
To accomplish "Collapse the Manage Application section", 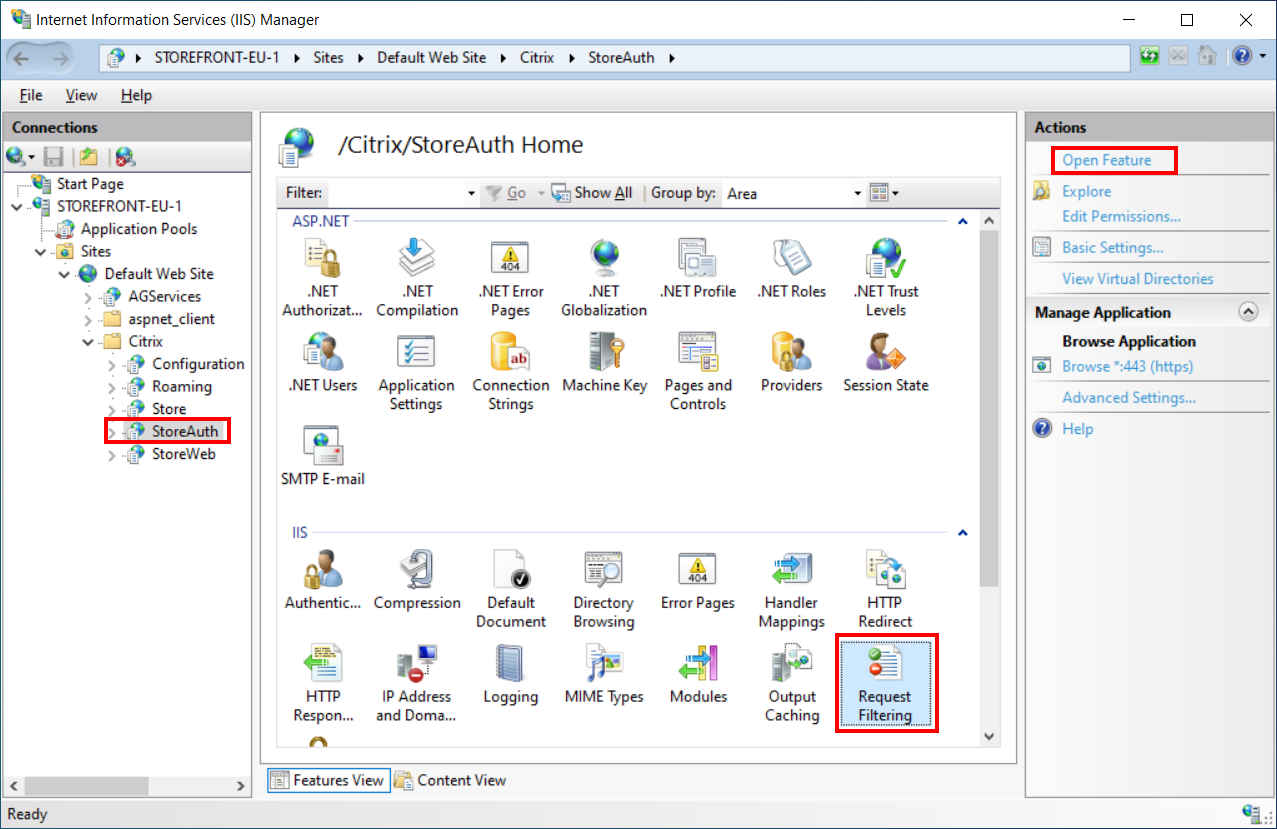I will click(x=1248, y=312).
